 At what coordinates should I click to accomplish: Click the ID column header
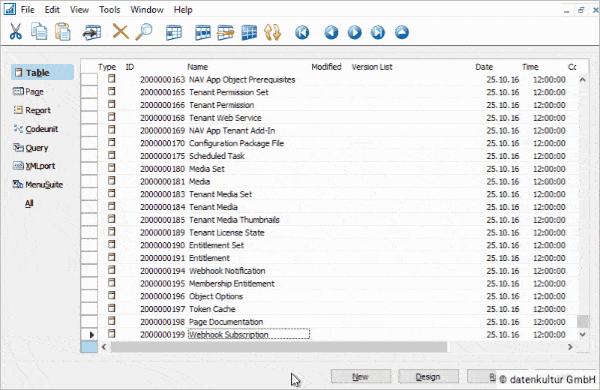point(130,67)
